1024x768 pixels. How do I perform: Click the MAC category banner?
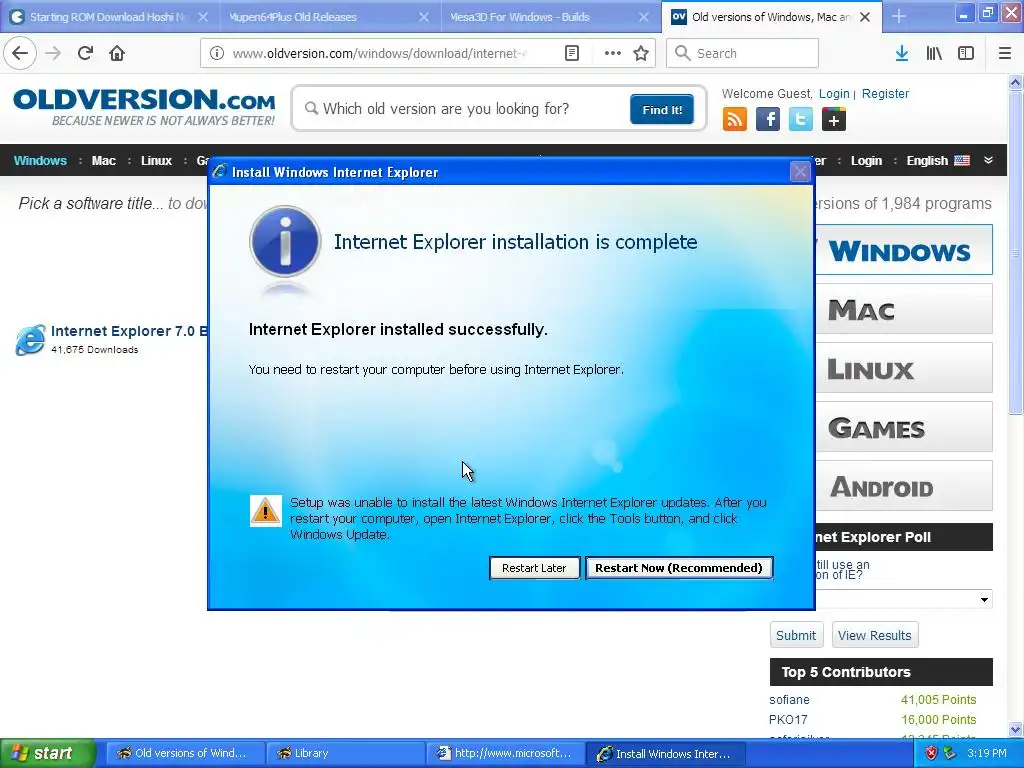(904, 309)
